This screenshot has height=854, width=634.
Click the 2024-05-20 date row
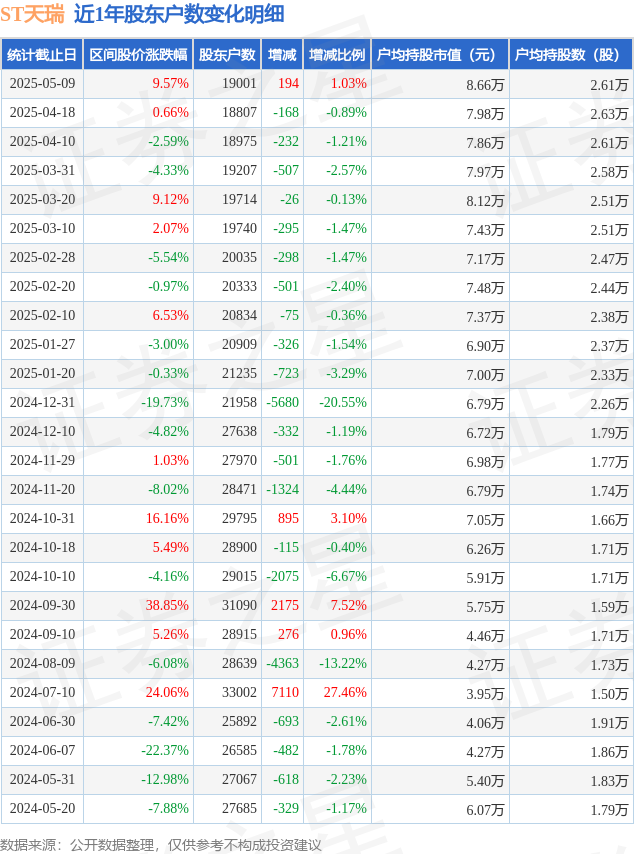(316, 808)
